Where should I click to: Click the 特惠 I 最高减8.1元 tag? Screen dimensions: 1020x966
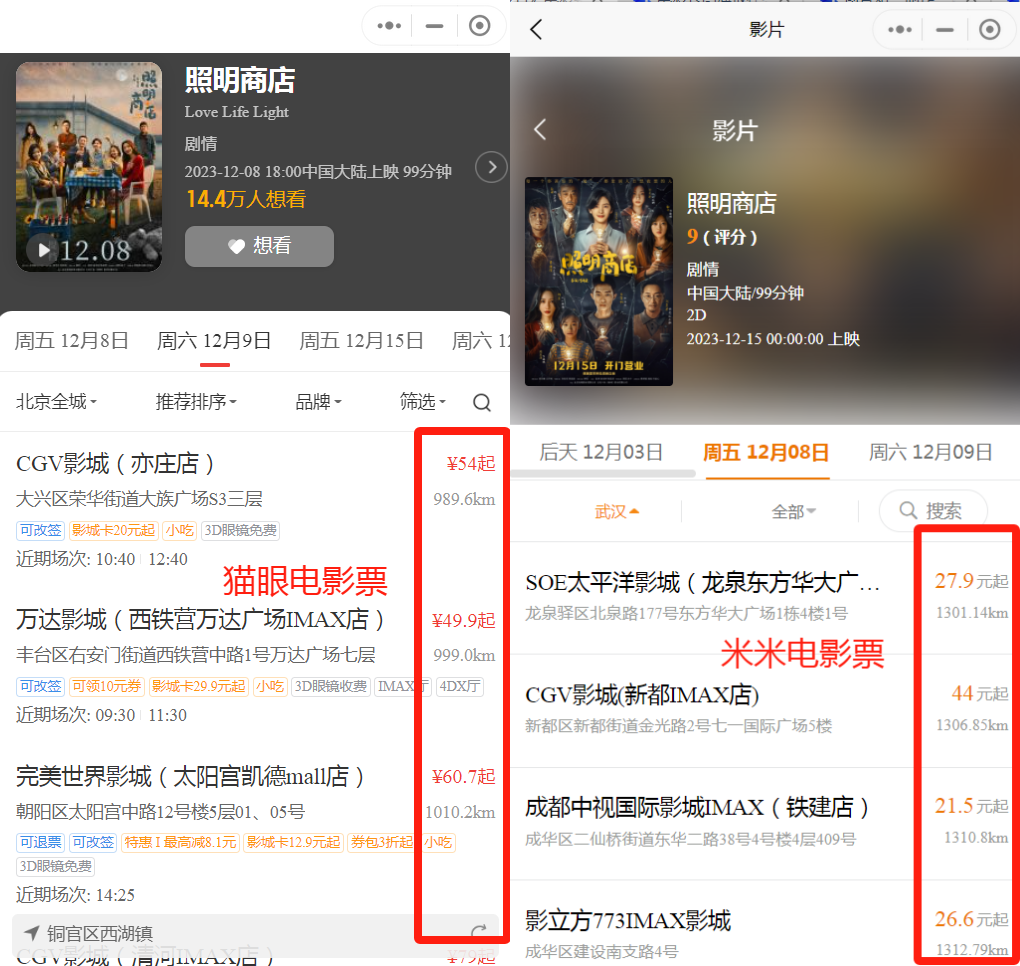180,842
